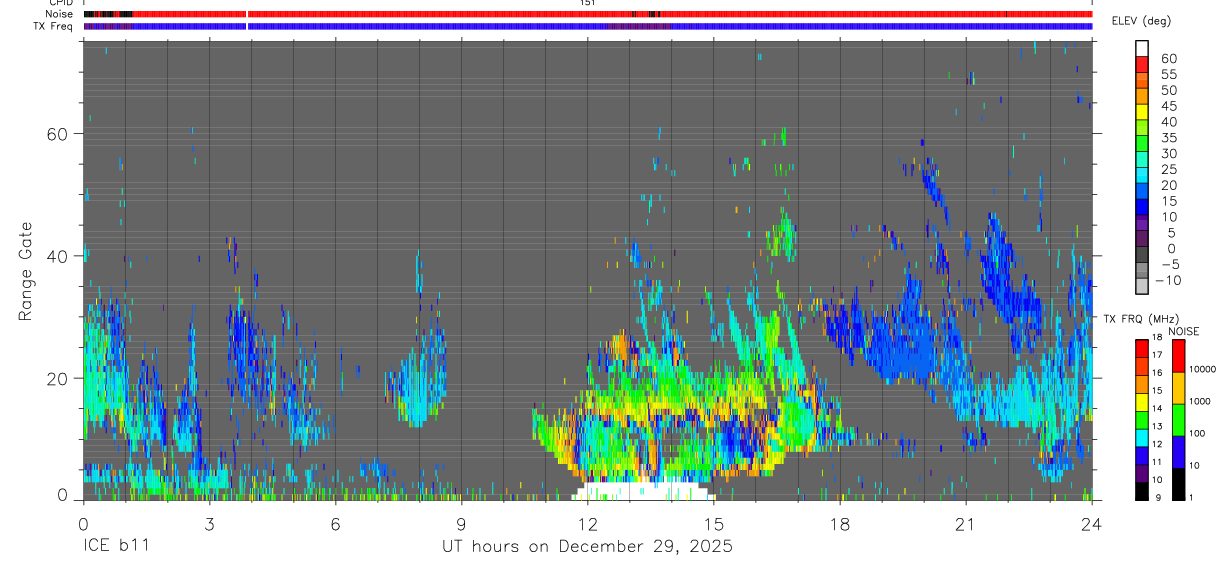Click x-axis tick label '6'
Viewport: 1228px width, 567px height.
coord(335,524)
